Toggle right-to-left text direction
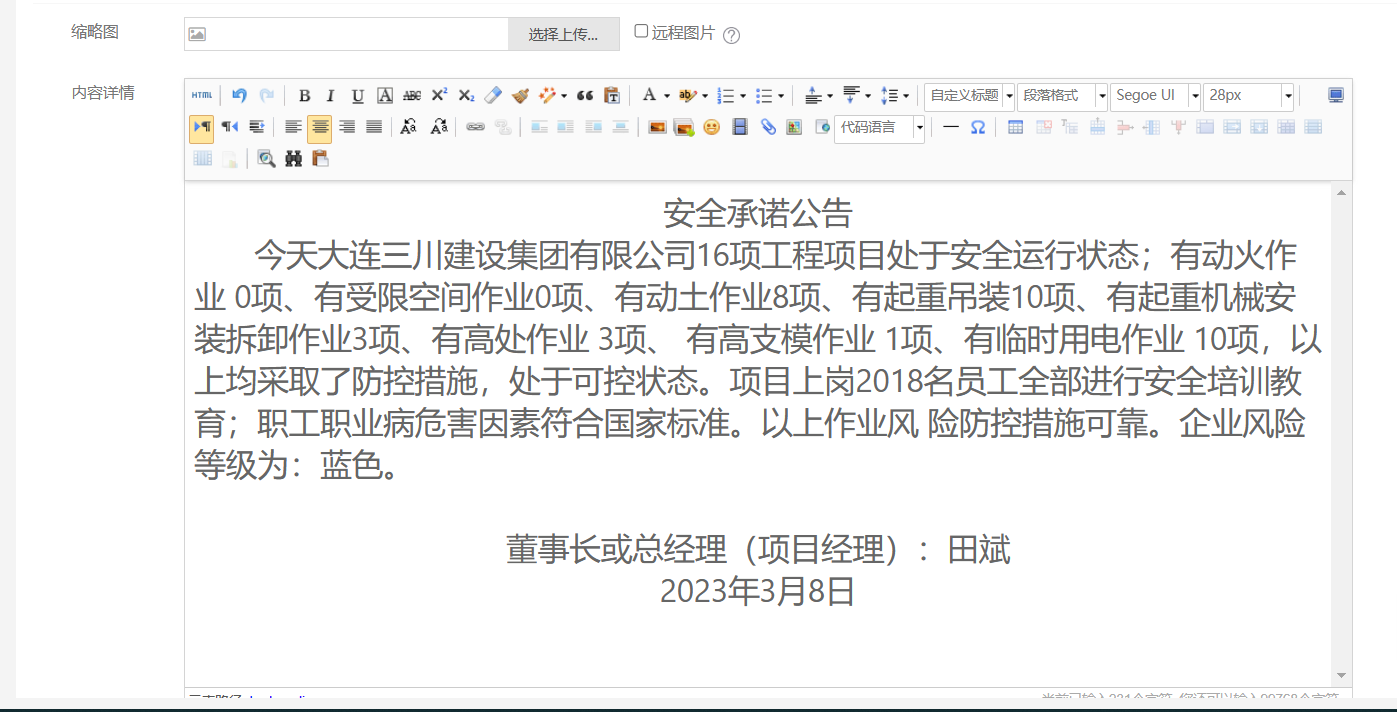 pos(230,127)
